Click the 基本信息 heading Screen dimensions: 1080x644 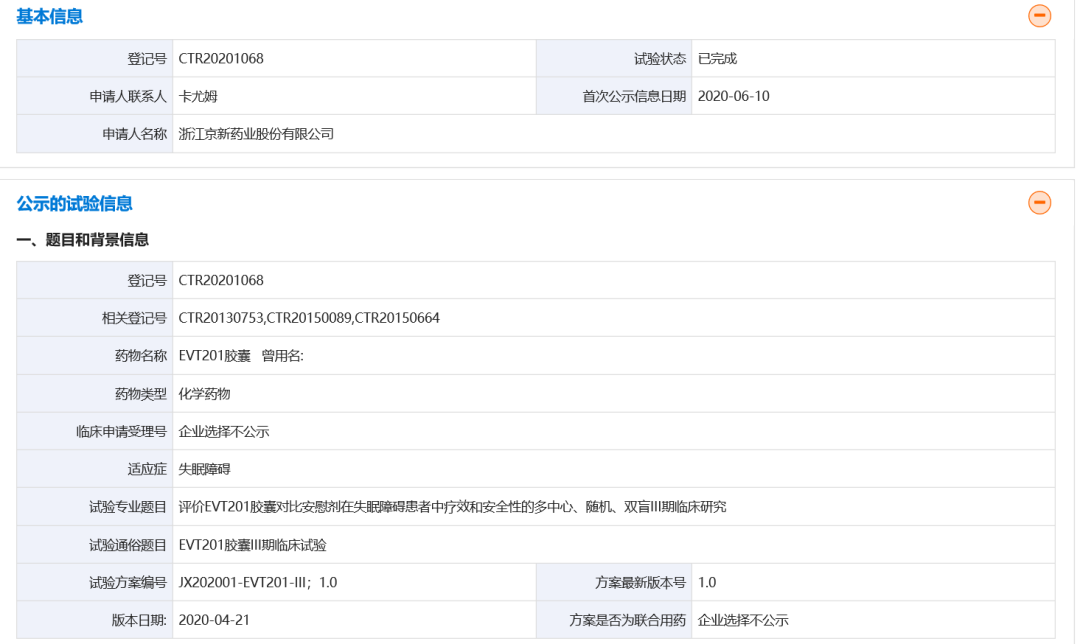tap(50, 17)
